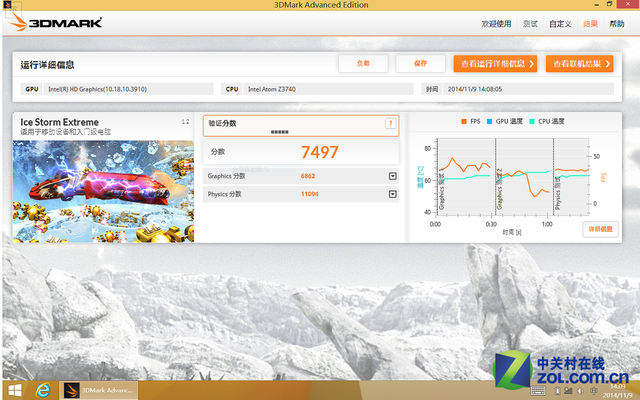Click the GPU 温度 blue legend swatch
640x400 pixels.
489,122
